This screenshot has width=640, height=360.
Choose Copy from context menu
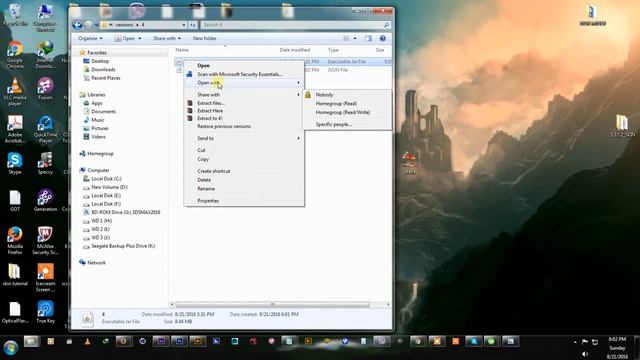point(203,159)
